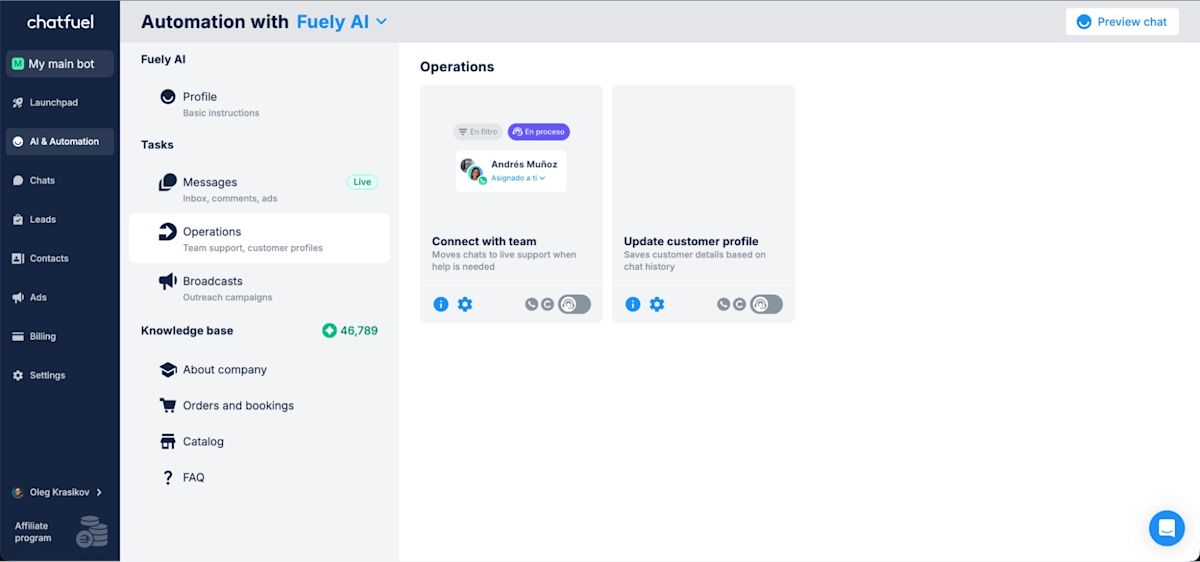This screenshot has width=1200, height=562.
Task: Open the support chat bubble widget
Action: point(1166,528)
